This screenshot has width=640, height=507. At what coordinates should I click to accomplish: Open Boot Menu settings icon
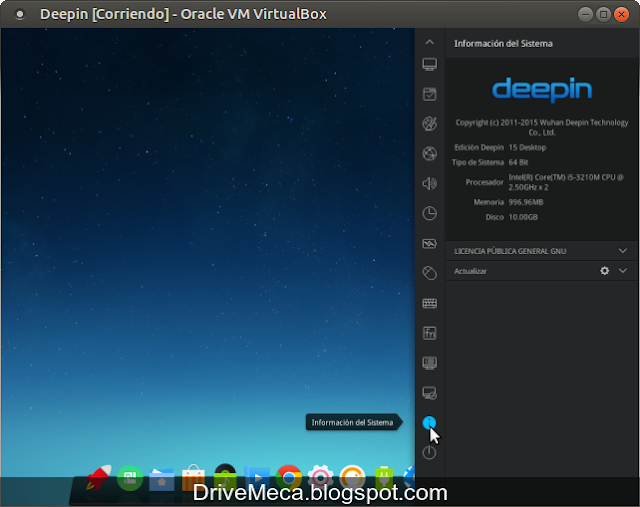pos(429,363)
